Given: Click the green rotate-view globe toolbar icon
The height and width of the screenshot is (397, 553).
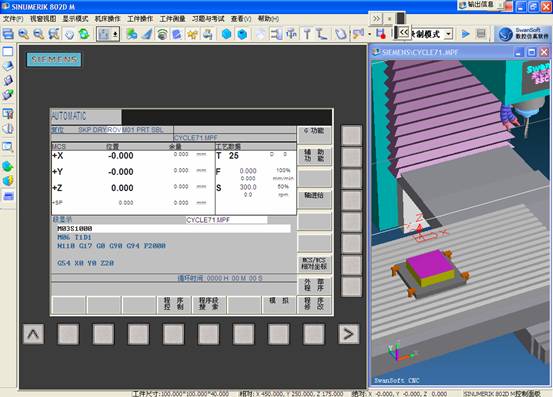Looking at the screenshot, I should pyautogui.click(x=84, y=34).
